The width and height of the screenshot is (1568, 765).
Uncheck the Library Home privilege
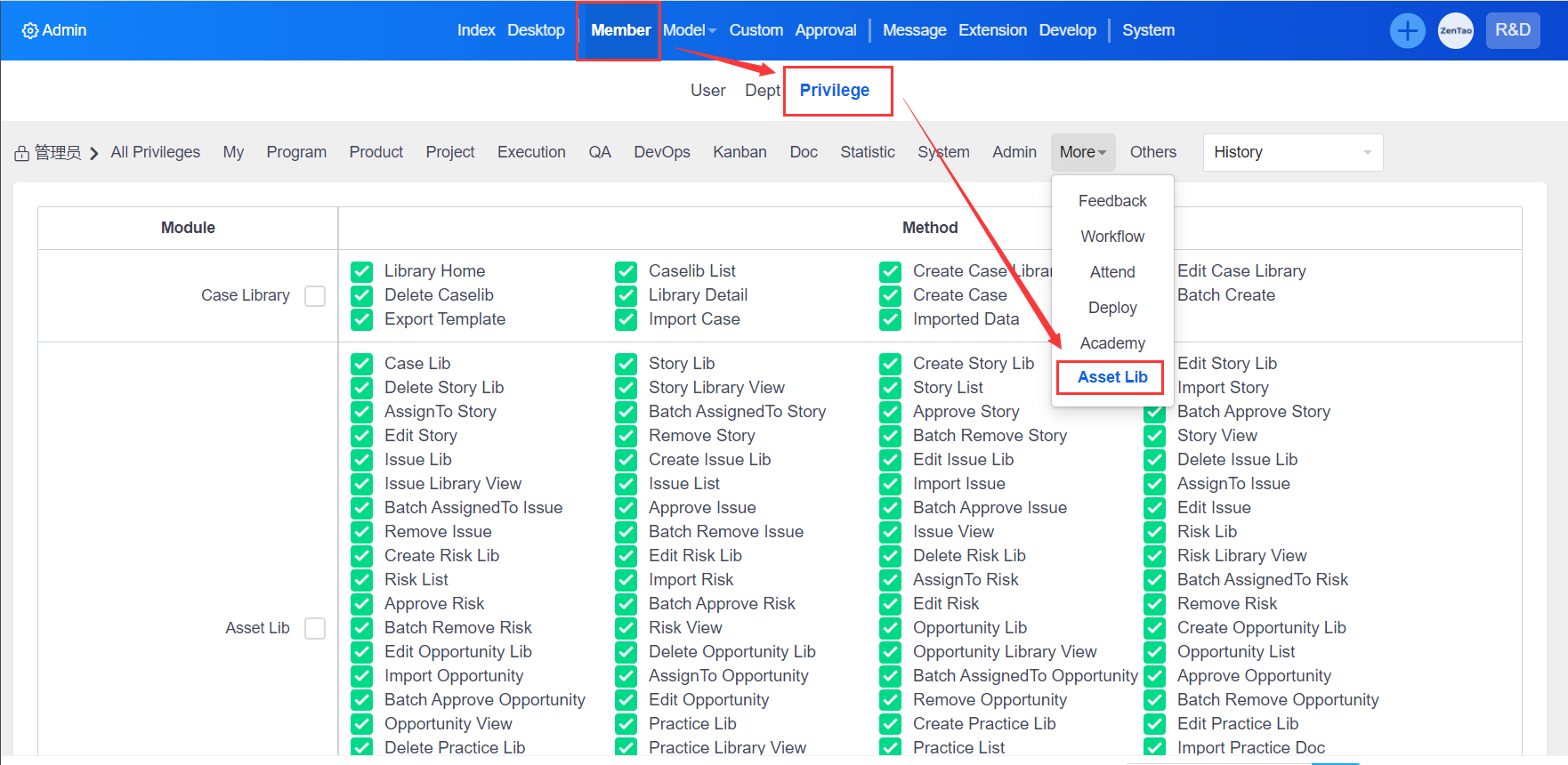tap(361, 271)
